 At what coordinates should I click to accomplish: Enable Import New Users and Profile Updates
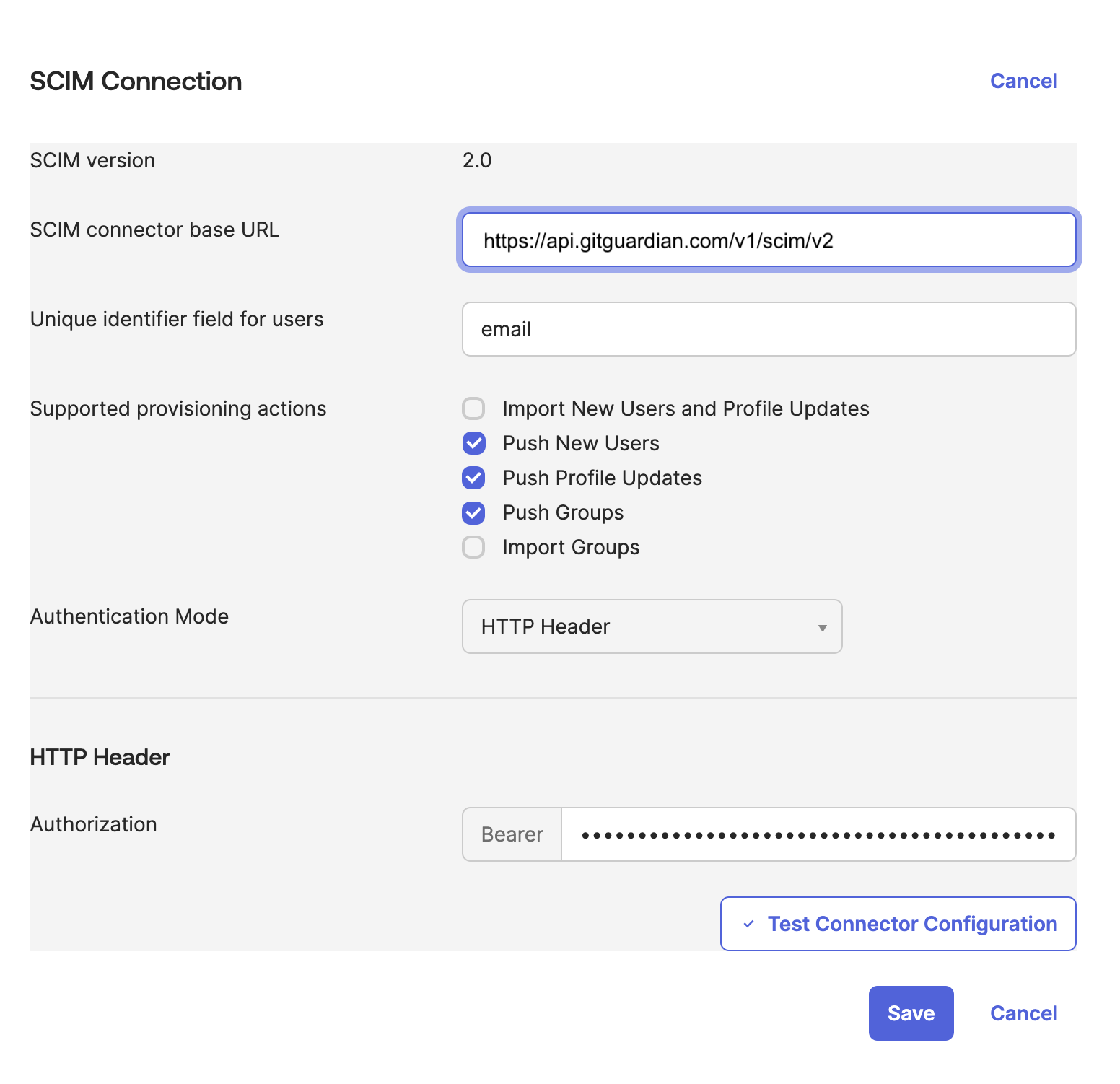[473, 408]
